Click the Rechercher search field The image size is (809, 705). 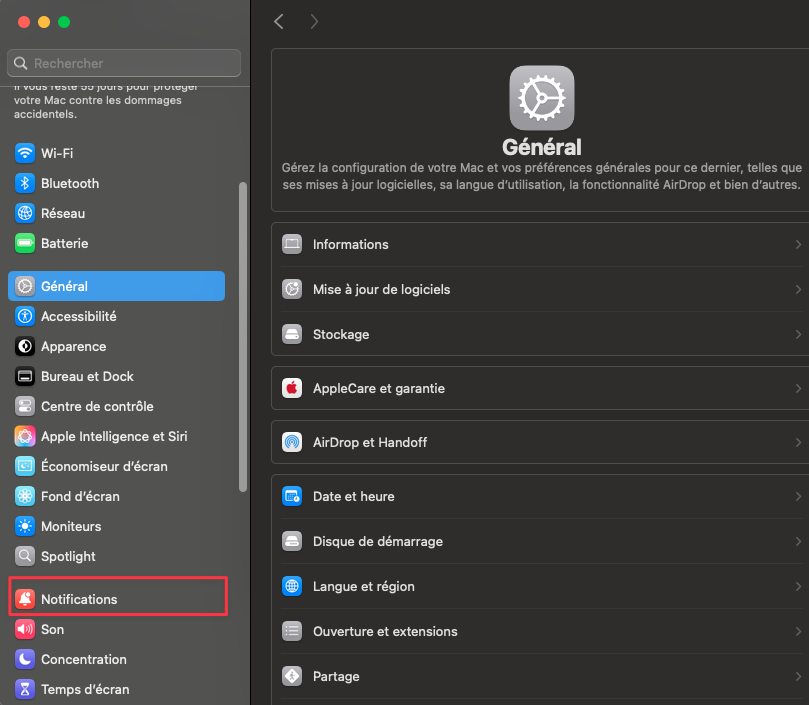[x=124, y=63]
